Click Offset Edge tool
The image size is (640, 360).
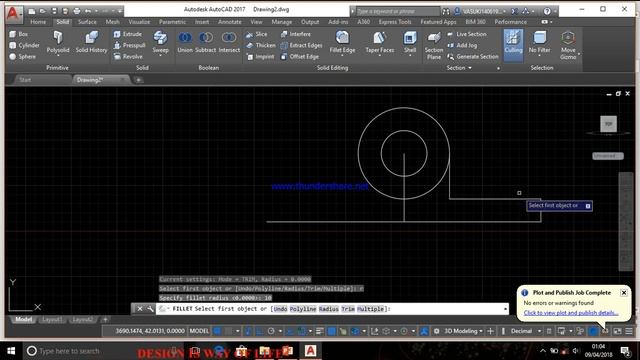(299, 57)
